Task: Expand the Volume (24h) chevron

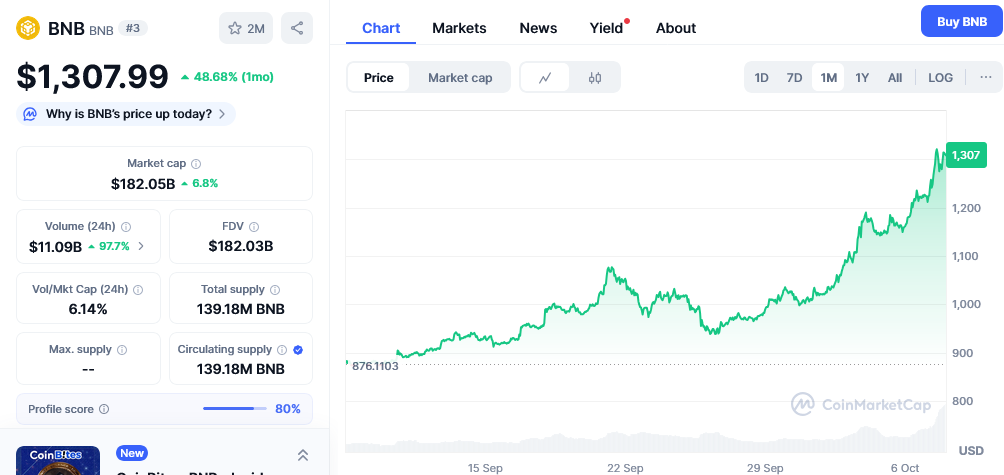Action: 141,246
